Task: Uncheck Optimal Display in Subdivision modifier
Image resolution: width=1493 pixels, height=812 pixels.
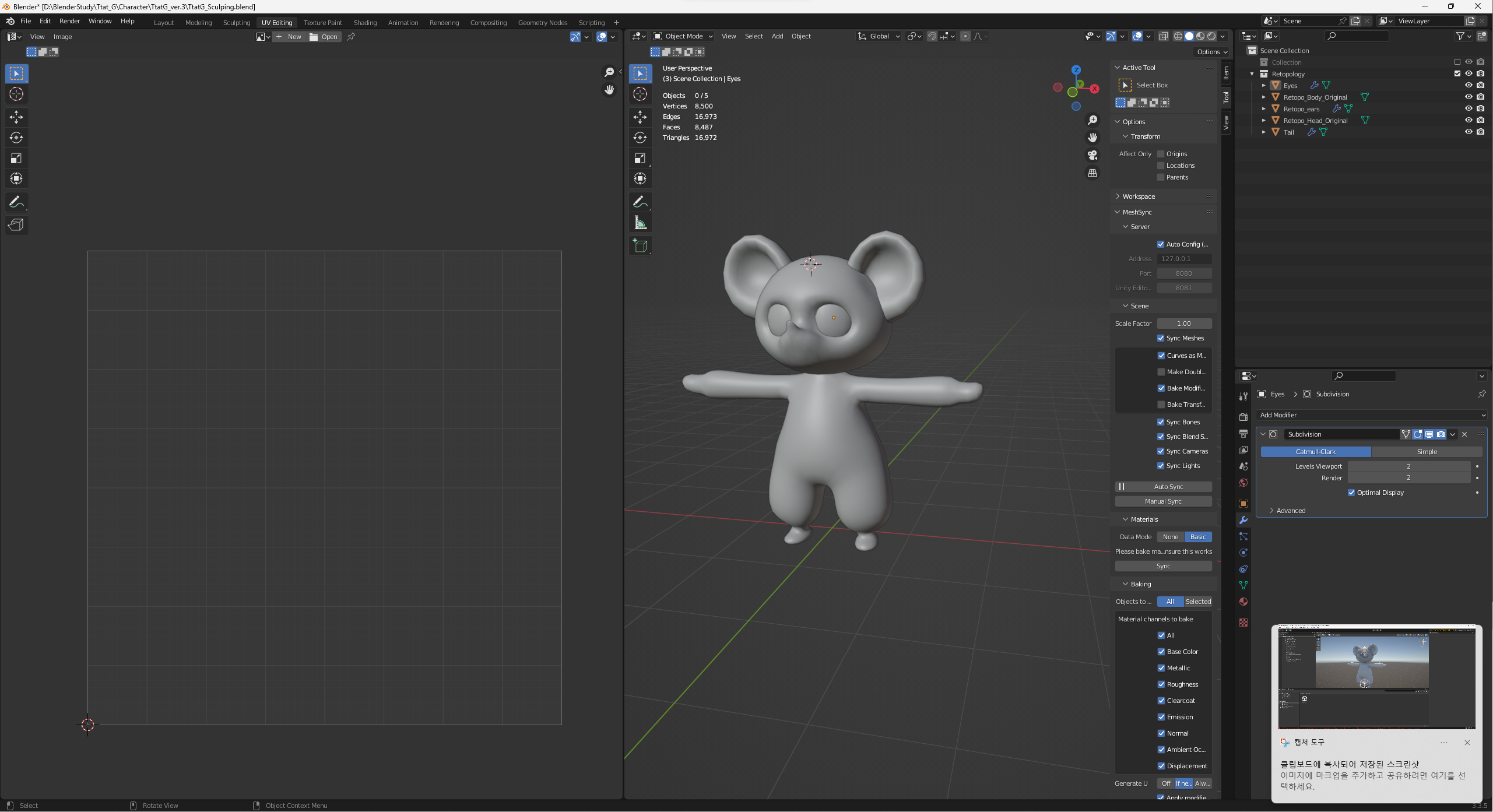Action: [1351, 493]
